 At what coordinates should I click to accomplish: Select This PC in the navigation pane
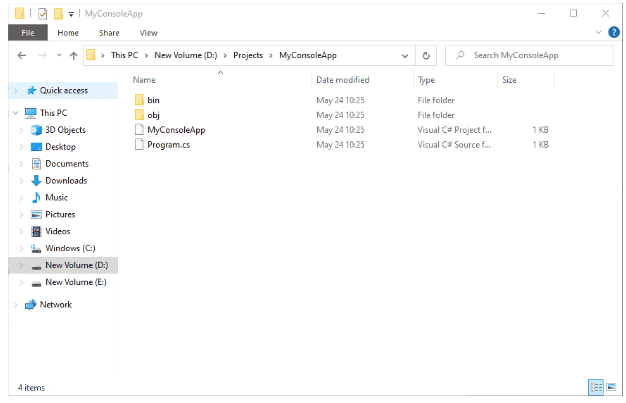click(53, 113)
